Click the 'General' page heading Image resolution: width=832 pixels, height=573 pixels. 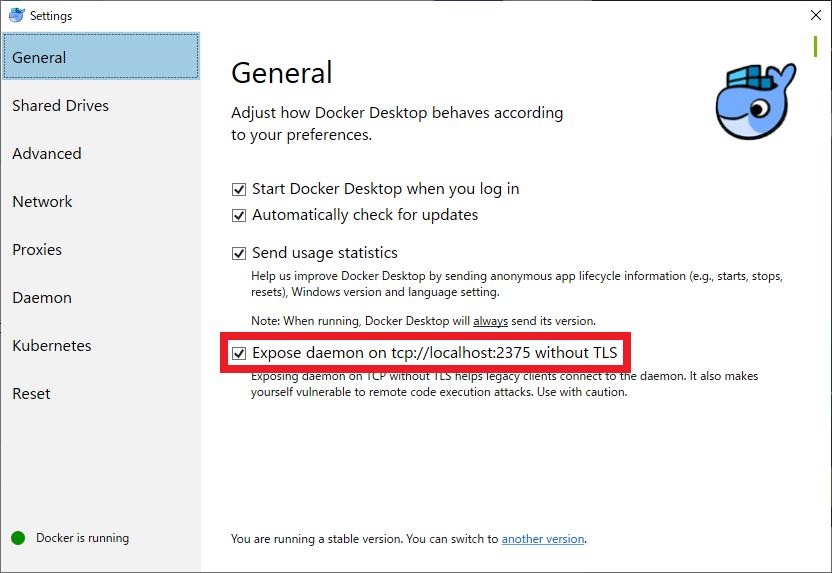(x=282, y=73)
